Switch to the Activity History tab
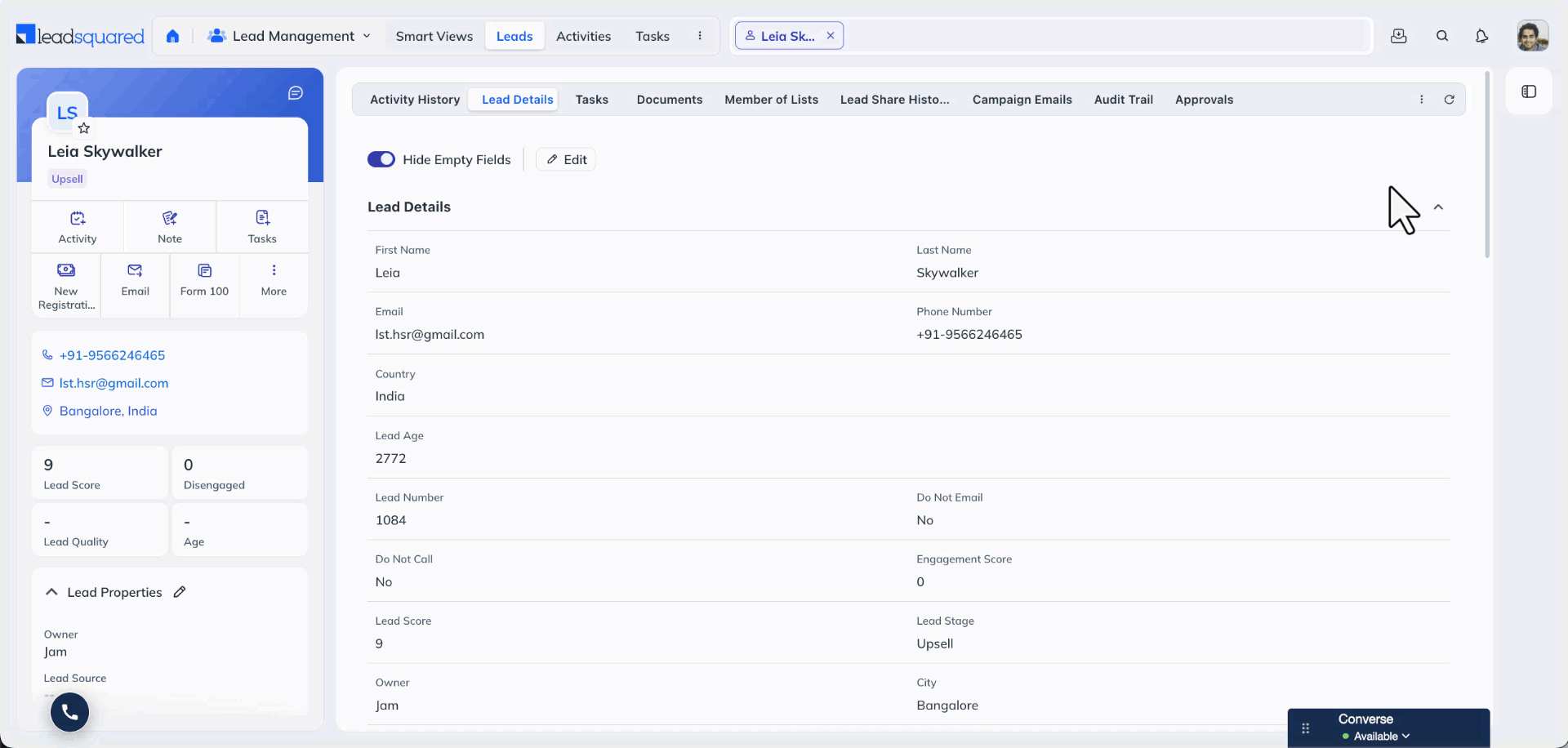Image resolution: width=1568 pixels, height=748 pixels. (x=414, y=99)
